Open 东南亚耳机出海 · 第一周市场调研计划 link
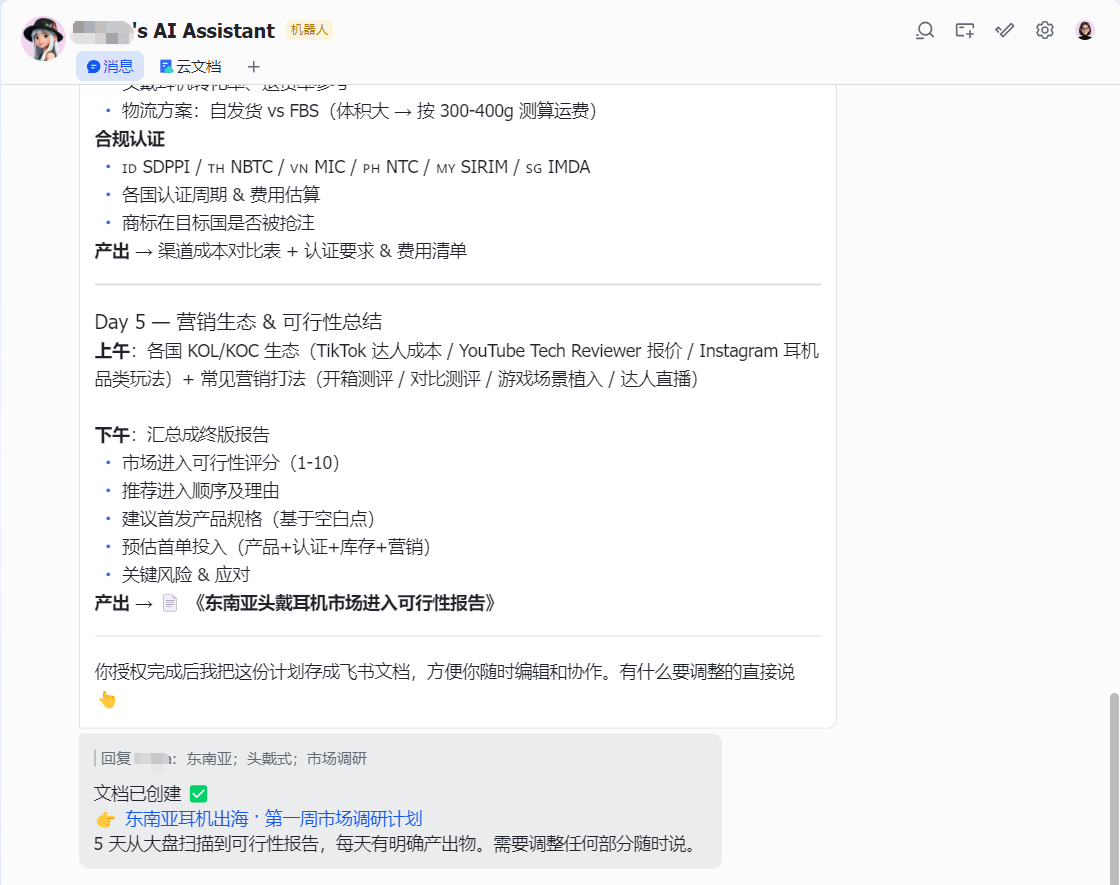 tap(273, 819)
